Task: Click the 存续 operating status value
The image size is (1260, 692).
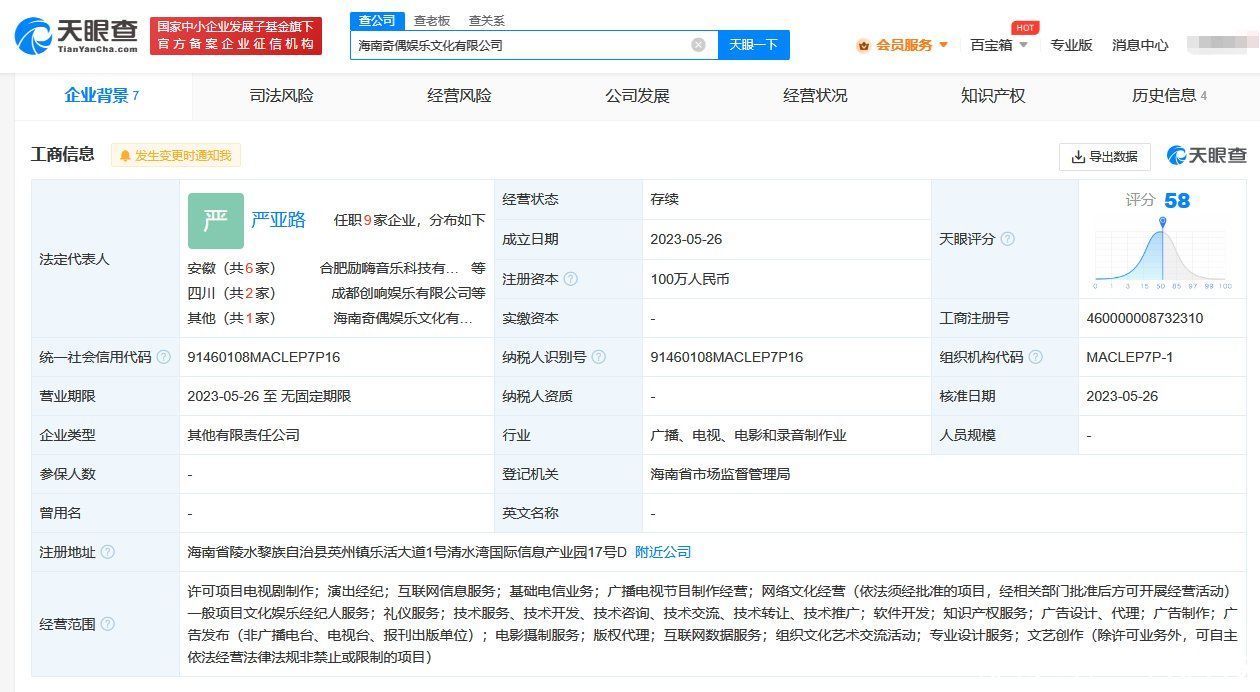Action: pos(665,199)
